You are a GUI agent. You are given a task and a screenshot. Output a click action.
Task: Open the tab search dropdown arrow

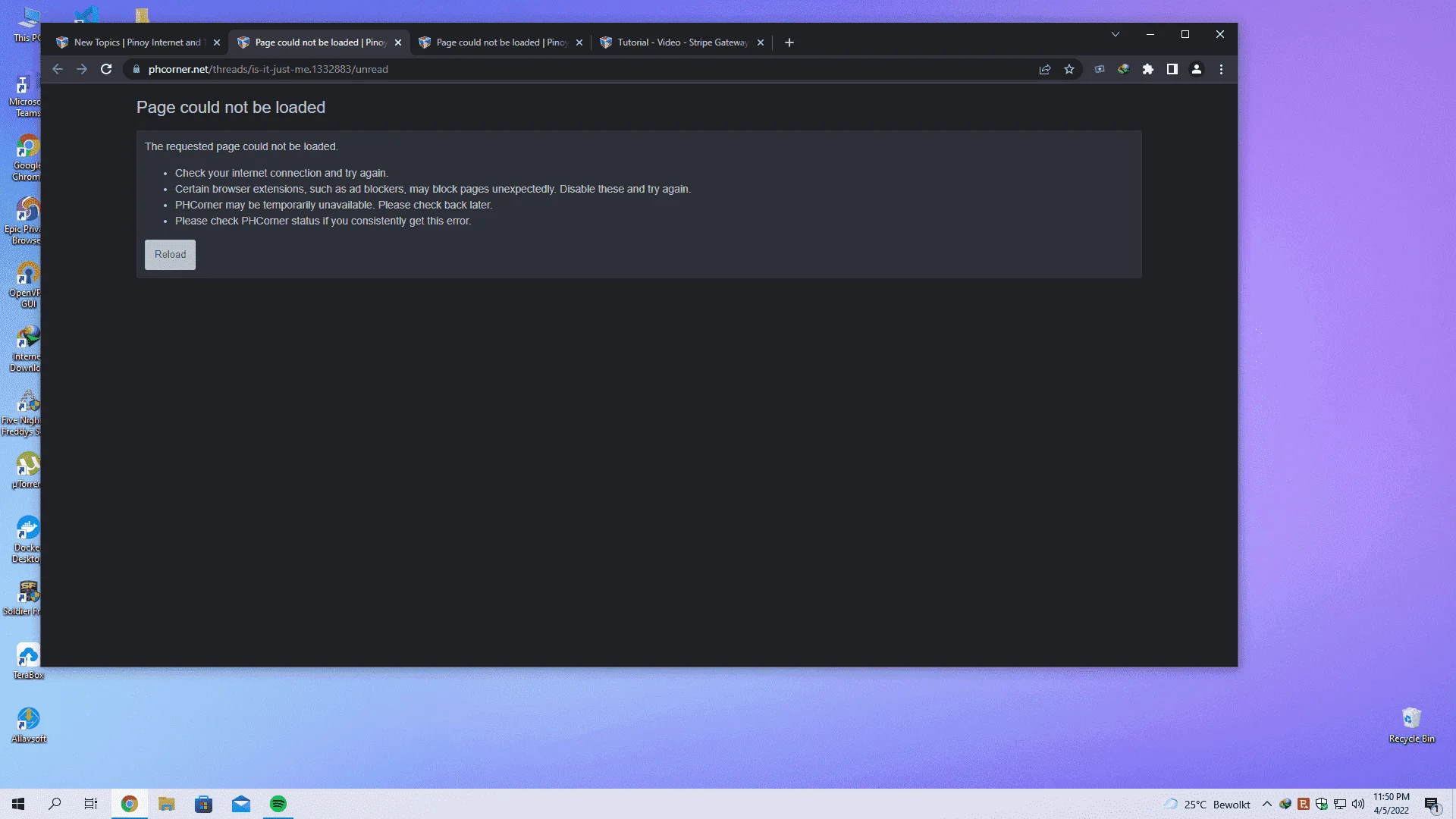point(1116,34)
